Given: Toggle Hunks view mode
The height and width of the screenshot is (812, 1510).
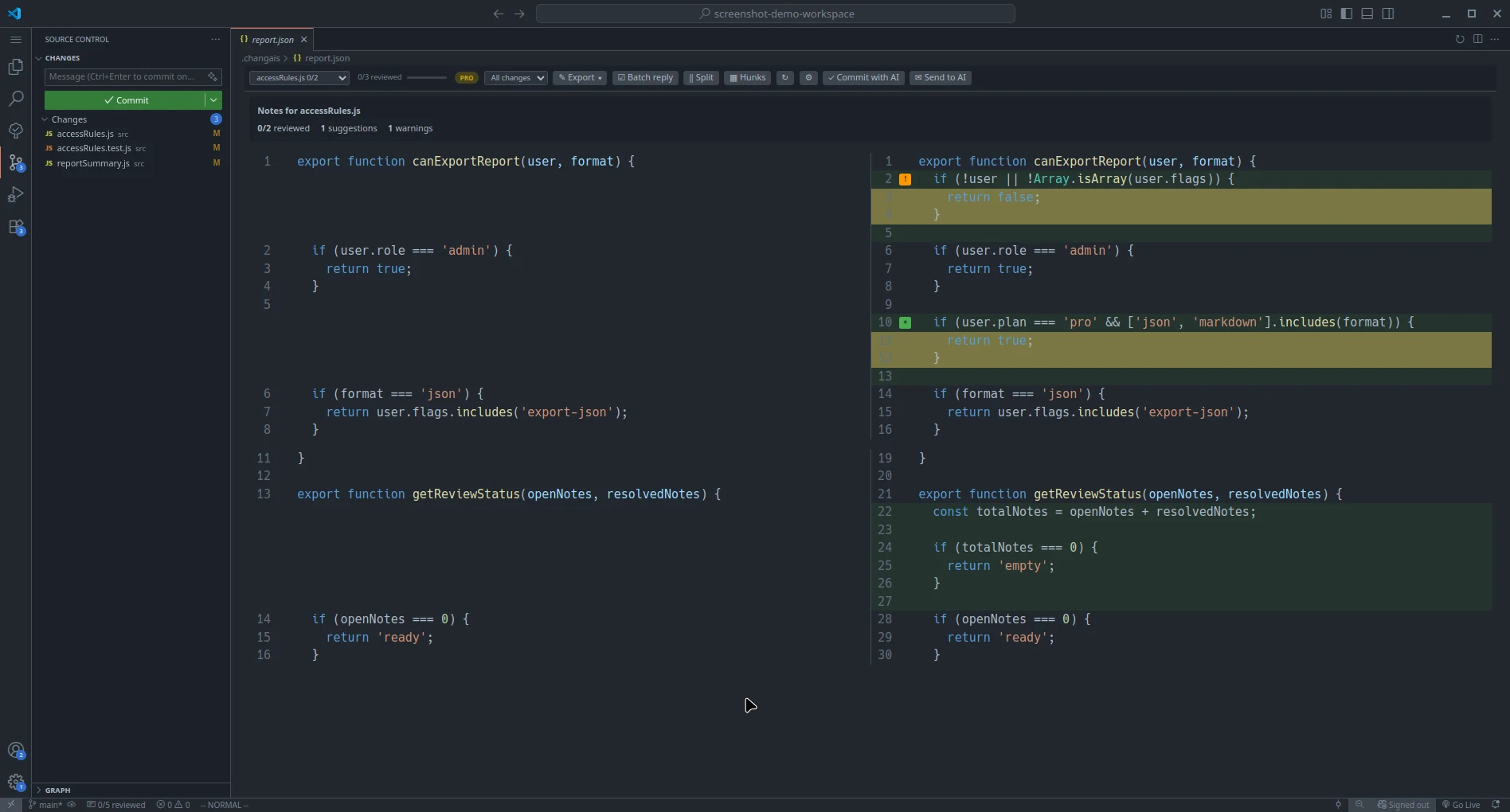Looking at the screenshot, I should click(747, 78).
